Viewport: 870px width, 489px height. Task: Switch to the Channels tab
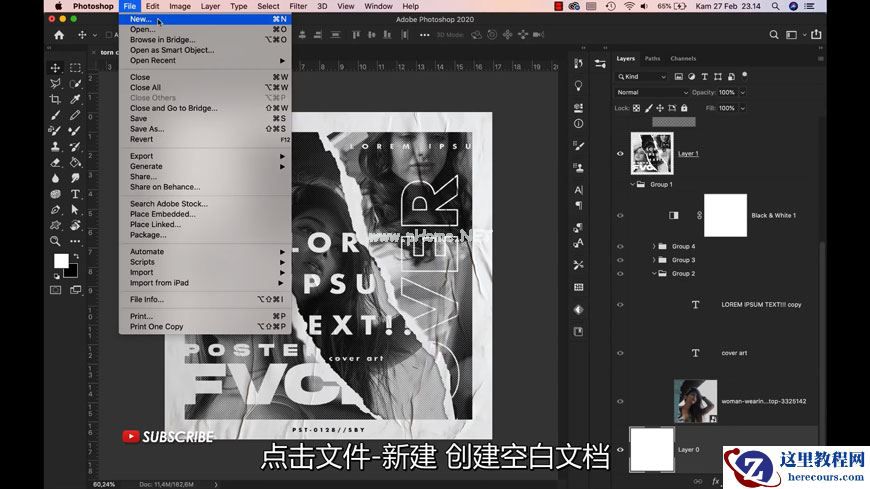(683, 58)
